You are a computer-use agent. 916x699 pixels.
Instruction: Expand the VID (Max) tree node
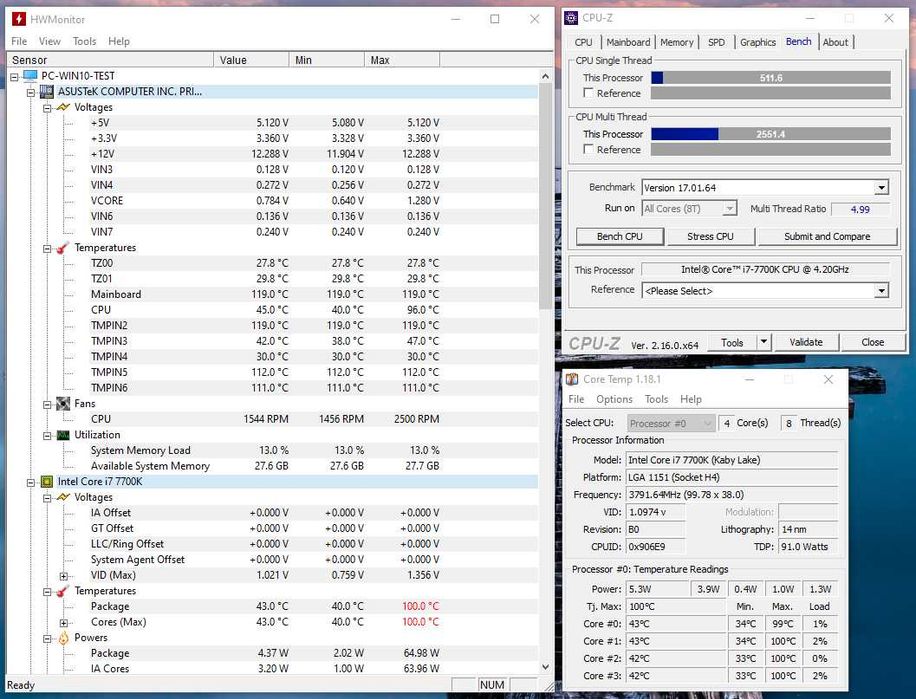click(64, 576)
